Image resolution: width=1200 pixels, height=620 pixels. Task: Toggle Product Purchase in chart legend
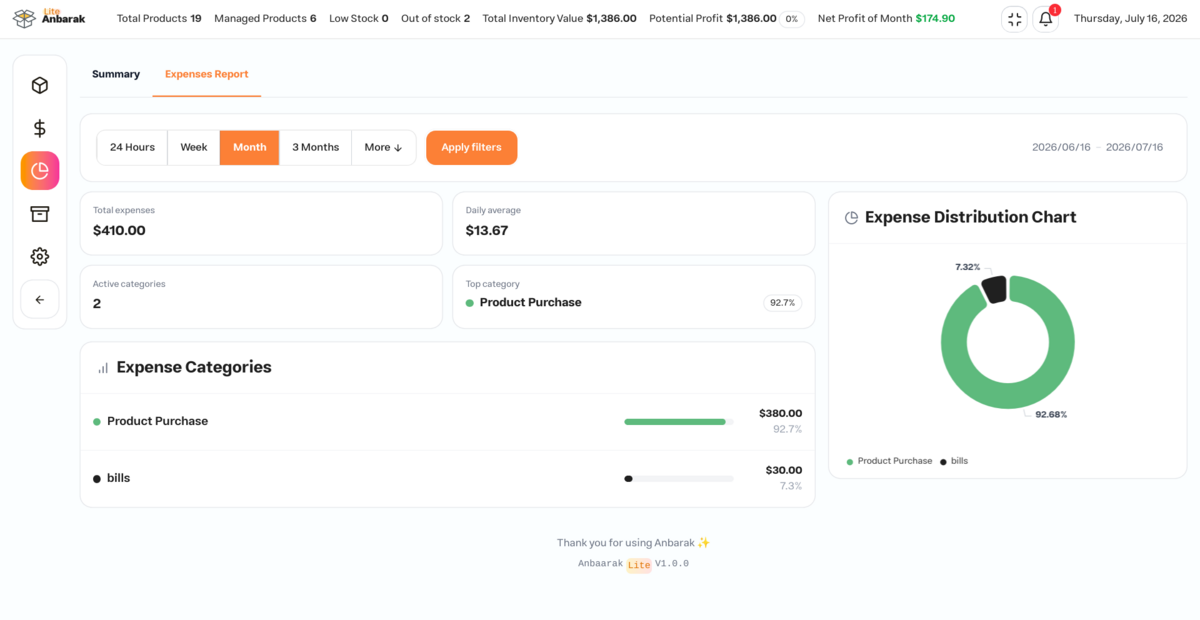coord(889,461)
